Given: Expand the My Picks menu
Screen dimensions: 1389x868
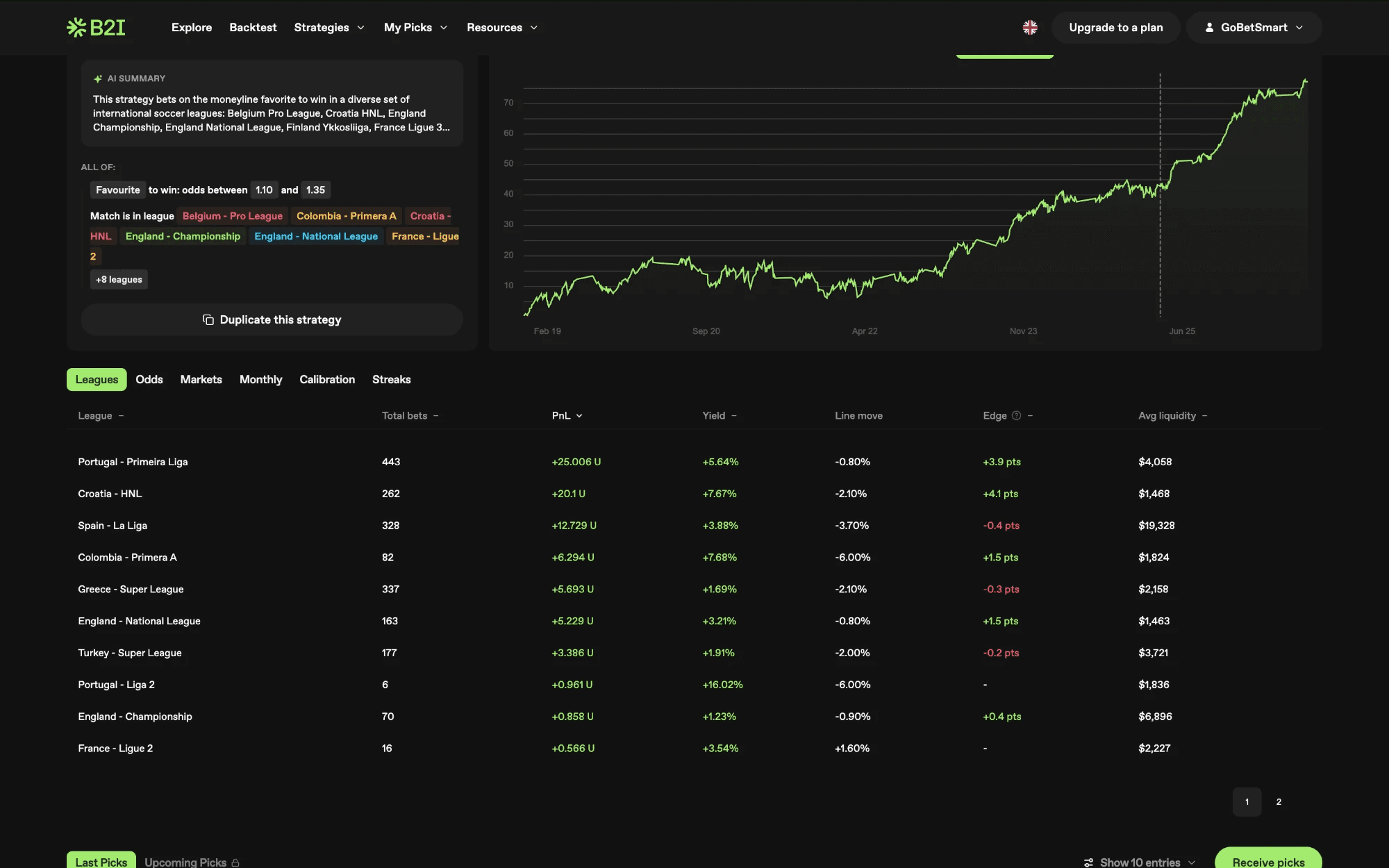Looking at the screenshot, I should coord(415,27).
